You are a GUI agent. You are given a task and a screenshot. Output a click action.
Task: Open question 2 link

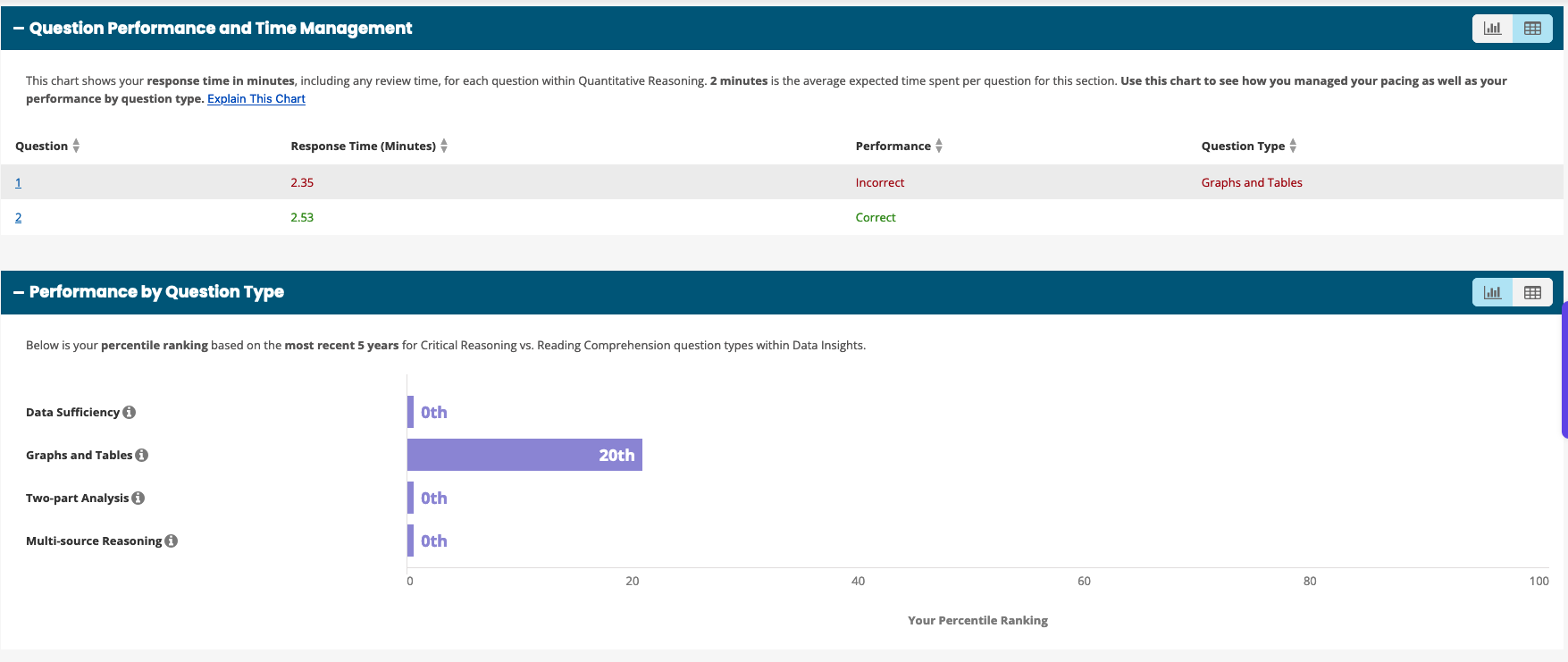tap(18, 217)
